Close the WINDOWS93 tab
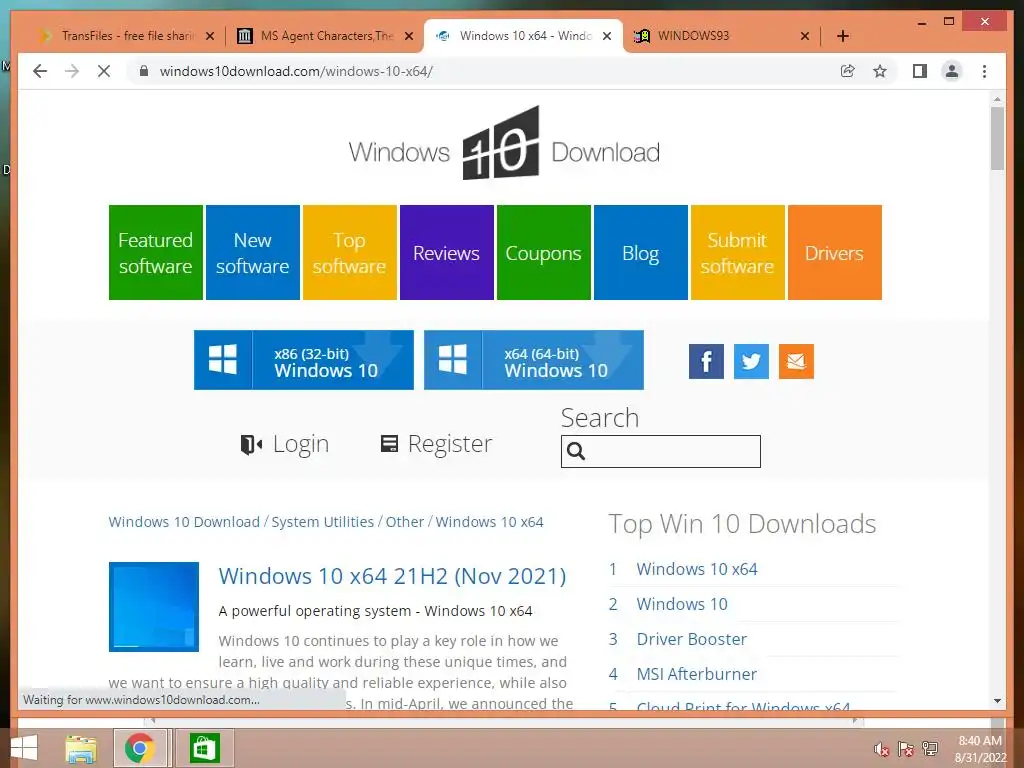Screen dimensions: 1024x768 pyautogui.click(x=805, y=36)
